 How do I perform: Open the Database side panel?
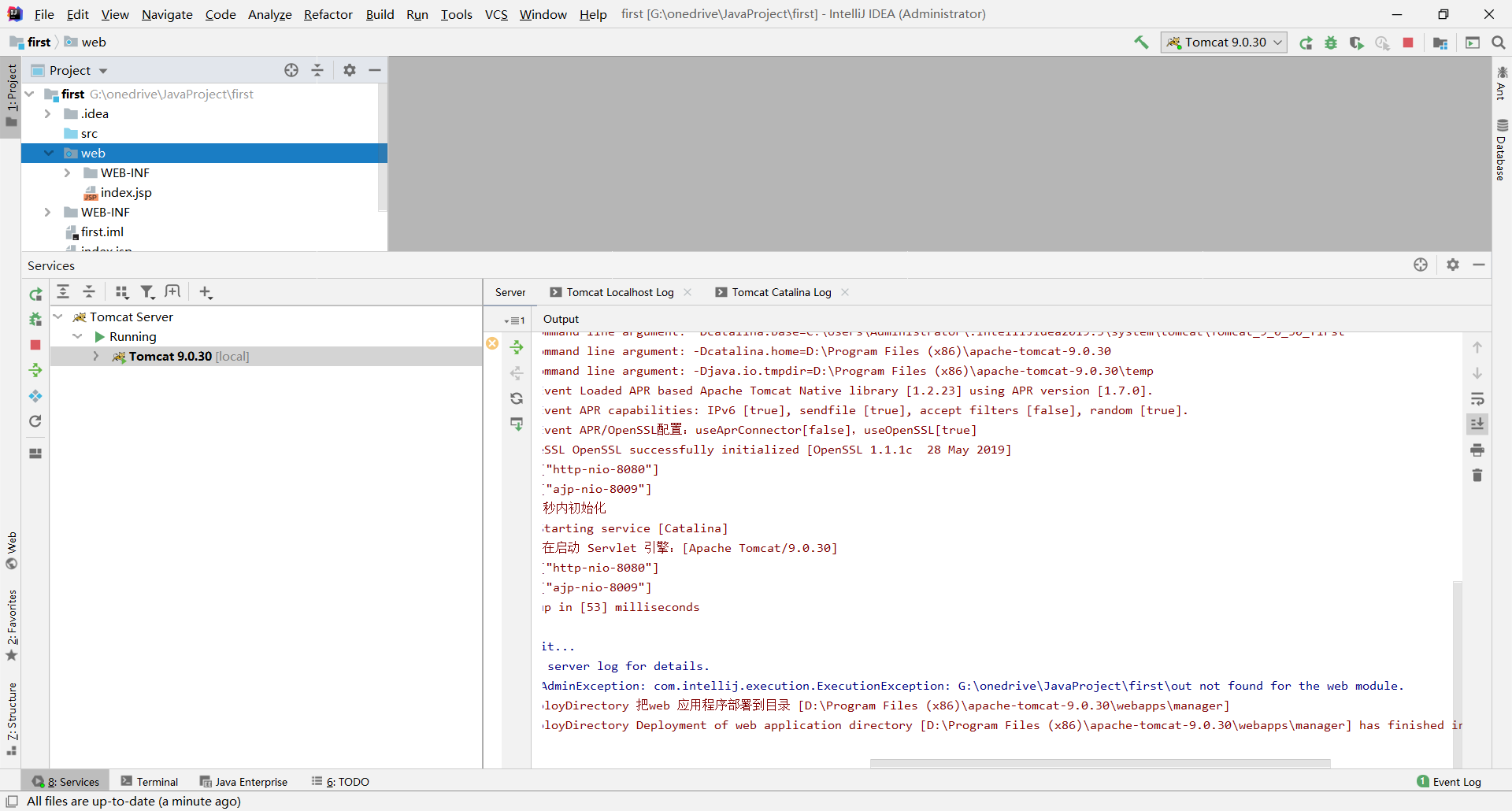coord(1502,150)
